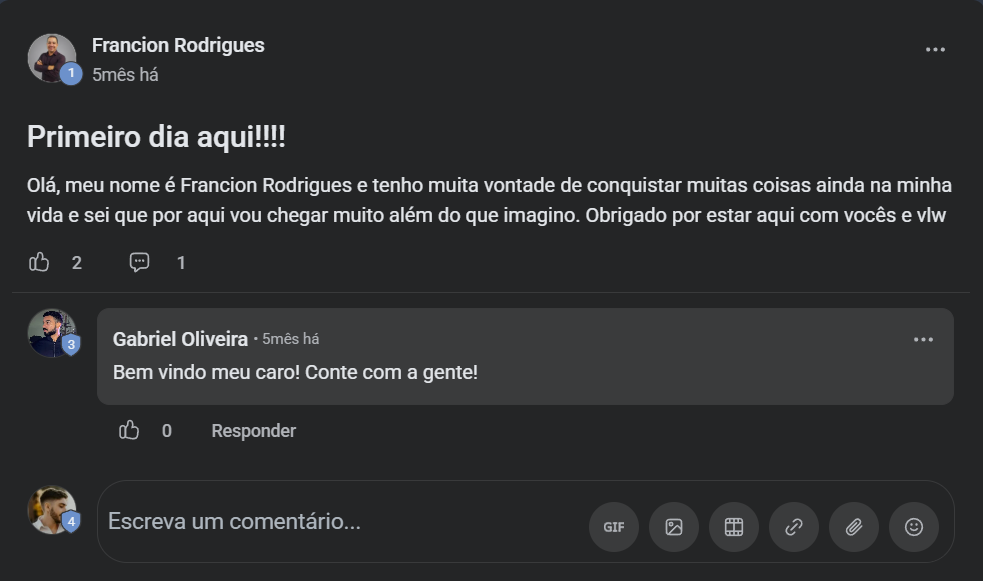Click Francion Rodrigues' avatar picture

[51, 58]
